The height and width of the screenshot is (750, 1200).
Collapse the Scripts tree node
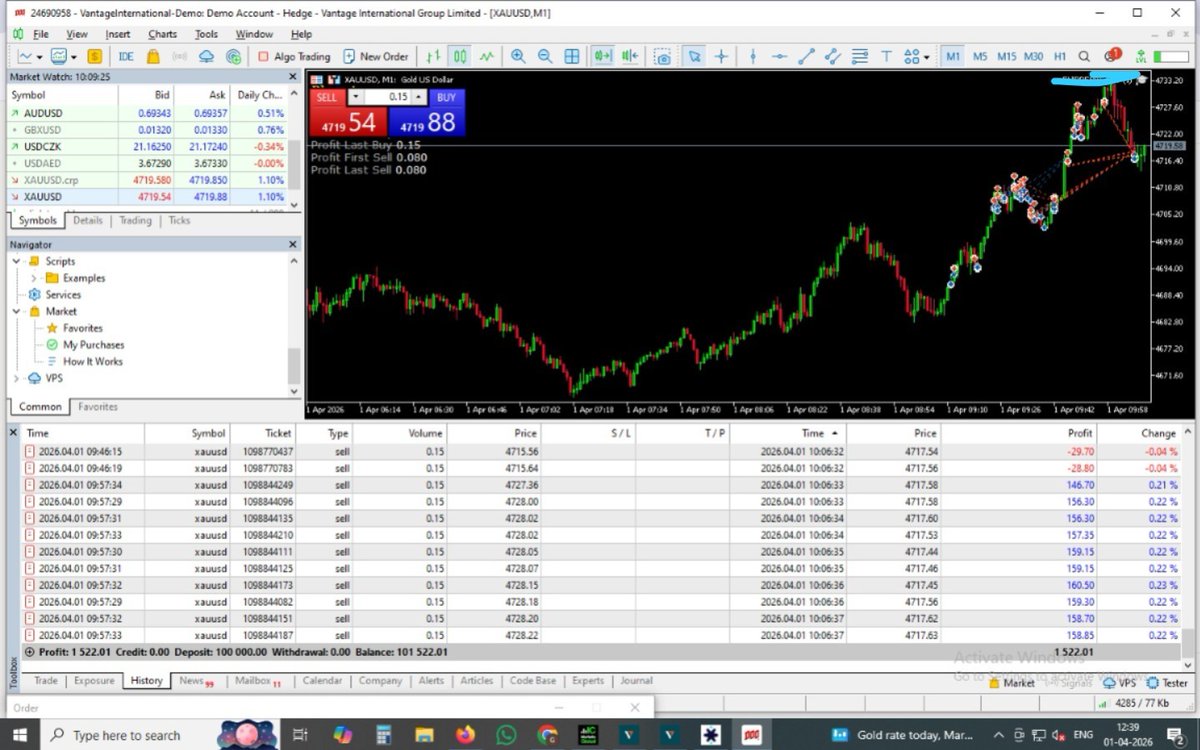pyautogui.click(x=17, y=261)
